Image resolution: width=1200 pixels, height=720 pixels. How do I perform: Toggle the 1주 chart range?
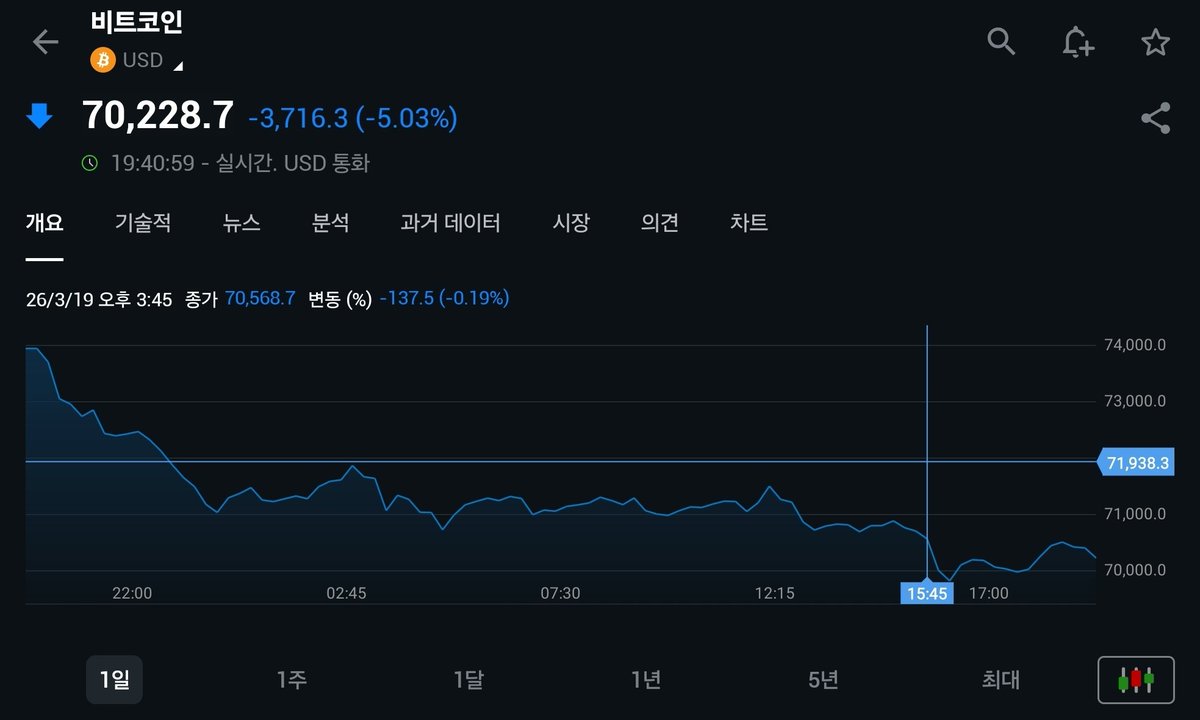point(290,679)
